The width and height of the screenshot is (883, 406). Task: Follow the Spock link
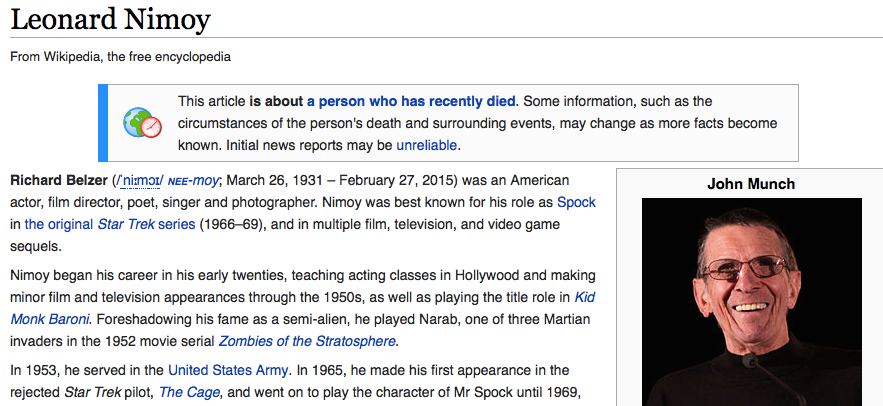576,202
